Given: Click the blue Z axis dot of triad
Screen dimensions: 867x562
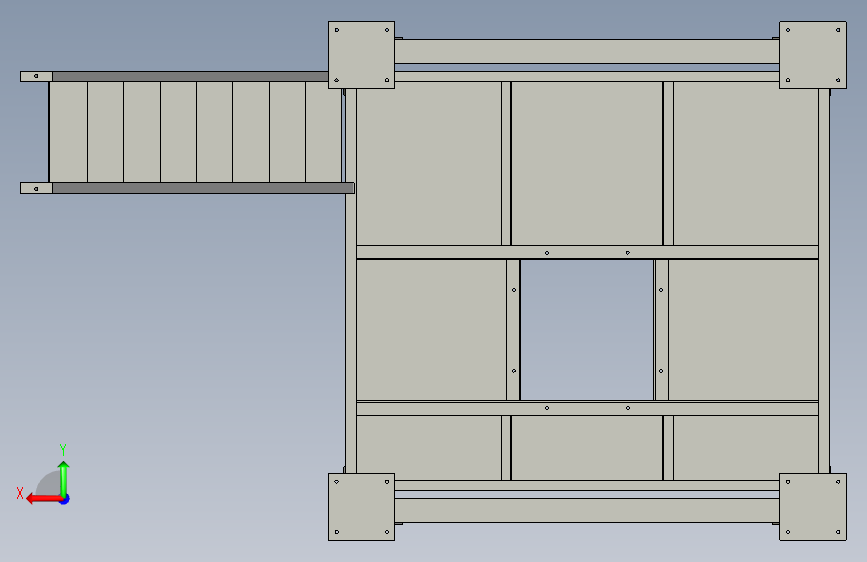Looking at the screenshot, I should [65, 499].
